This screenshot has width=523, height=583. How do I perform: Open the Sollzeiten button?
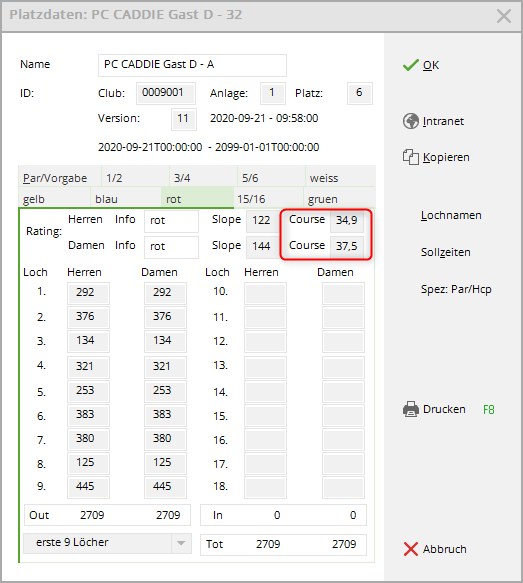coord(445,252)
